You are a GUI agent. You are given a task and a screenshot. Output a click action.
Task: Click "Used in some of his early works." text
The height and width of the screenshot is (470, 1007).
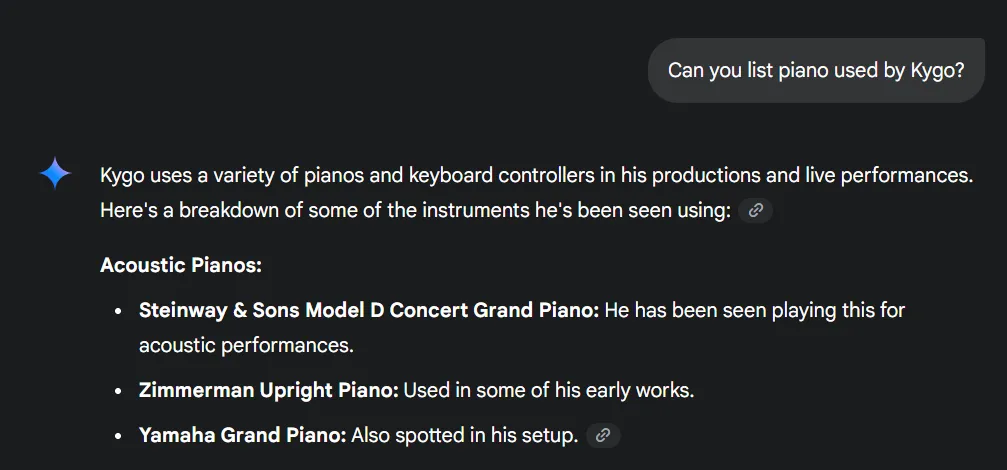[x=548, y=390]
